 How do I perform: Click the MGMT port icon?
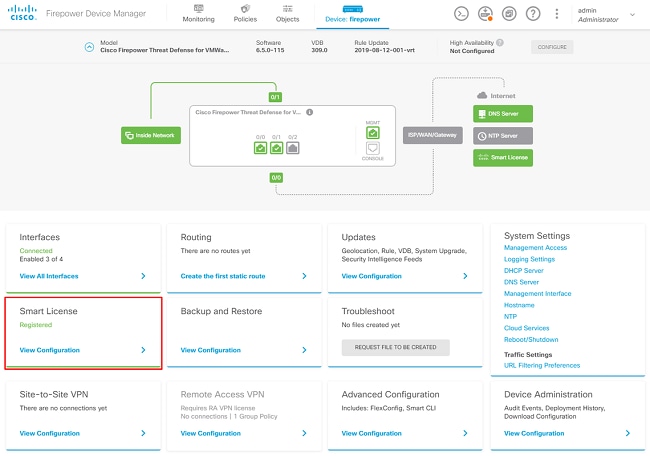(x=372, y=133)
